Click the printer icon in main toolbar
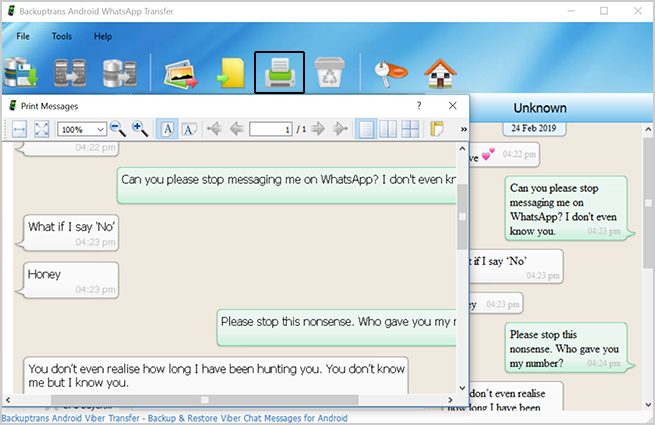Image resolution: width=655 pixels, height=425 pixels. 278,72
